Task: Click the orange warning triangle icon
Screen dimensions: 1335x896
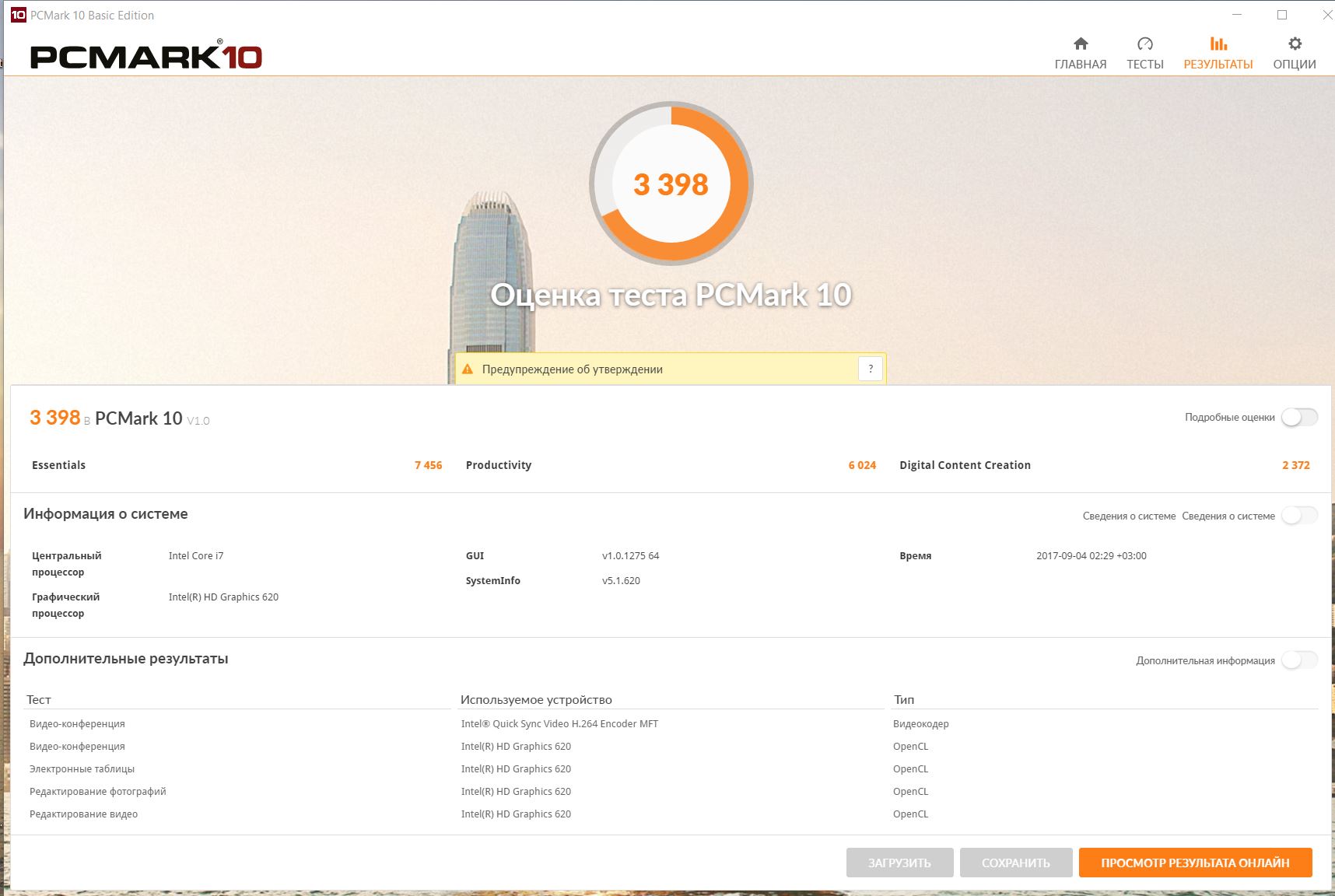Action: [468, 369]
